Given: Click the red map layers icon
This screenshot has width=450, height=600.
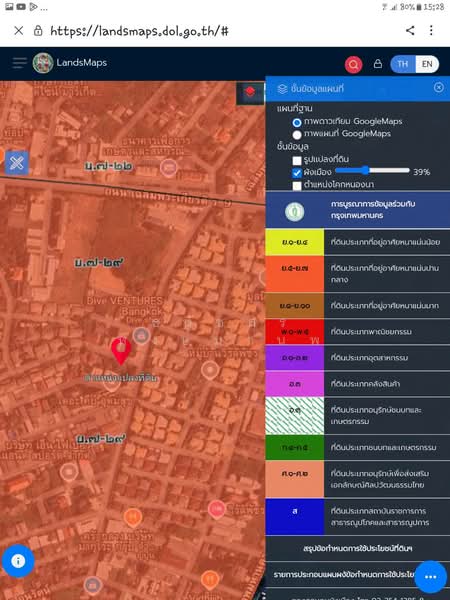Looking at the screenshot, I should (250, 92).
